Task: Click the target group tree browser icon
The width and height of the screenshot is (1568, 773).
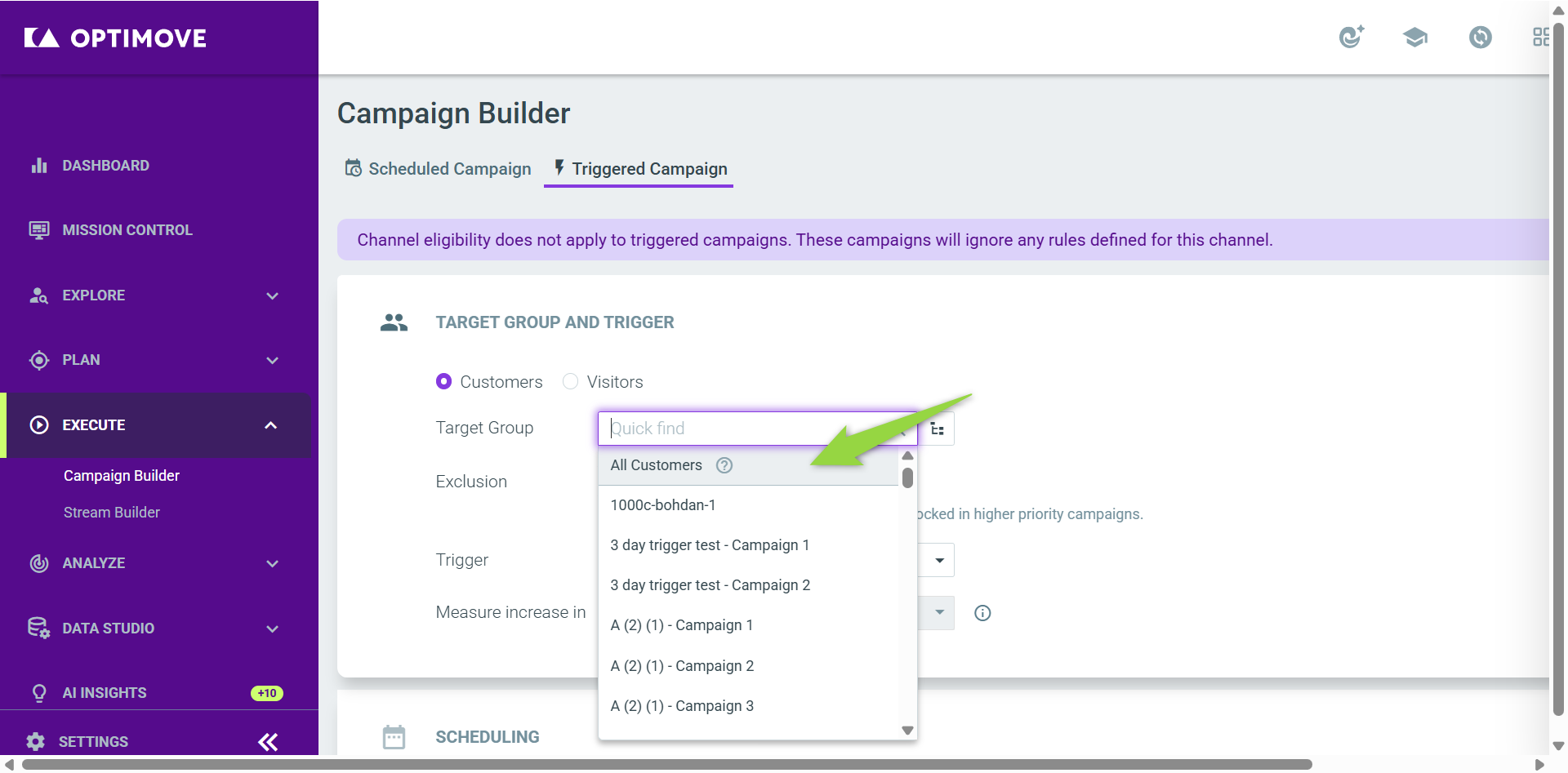Action: pos(937,429)
